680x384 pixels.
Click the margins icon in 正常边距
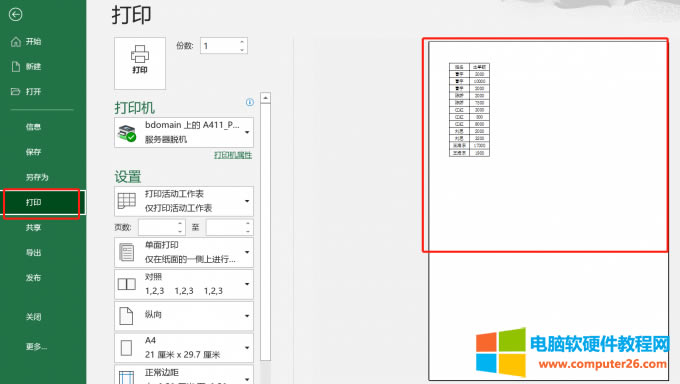pos(126,377)
